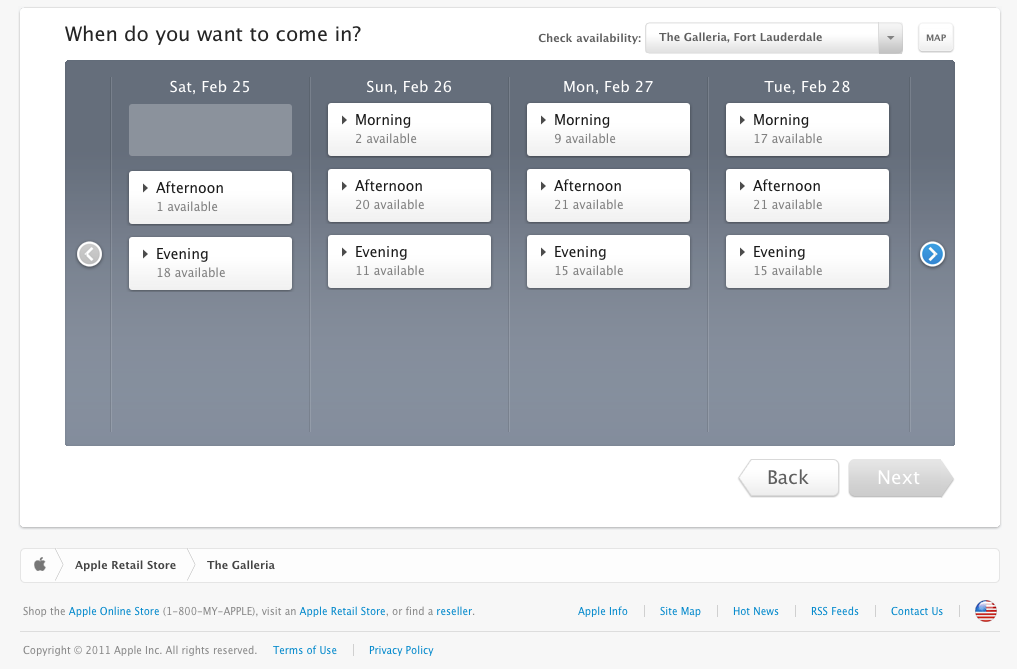Screen dimensions: 1017x669
Task: Expand Sun Feb 26 Evening slot
Action: 409,262
